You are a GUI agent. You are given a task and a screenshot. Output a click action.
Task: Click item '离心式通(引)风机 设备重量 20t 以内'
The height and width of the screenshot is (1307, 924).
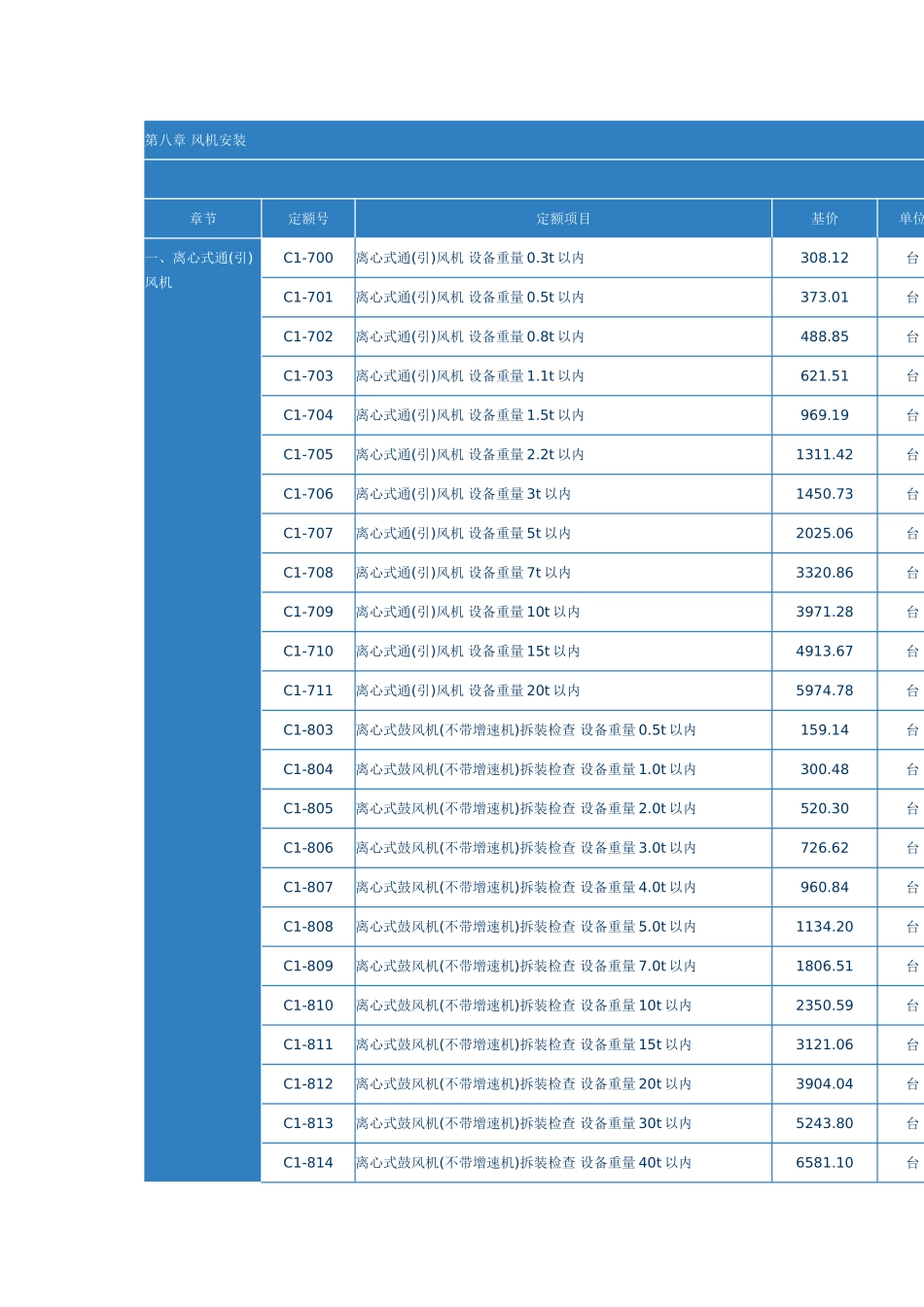tap(469, 690)
